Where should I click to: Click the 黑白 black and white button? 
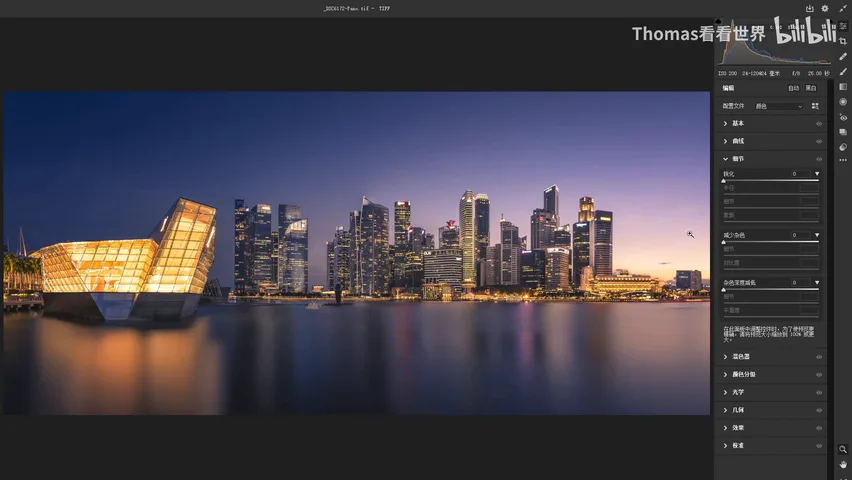[x=811, y=88]
